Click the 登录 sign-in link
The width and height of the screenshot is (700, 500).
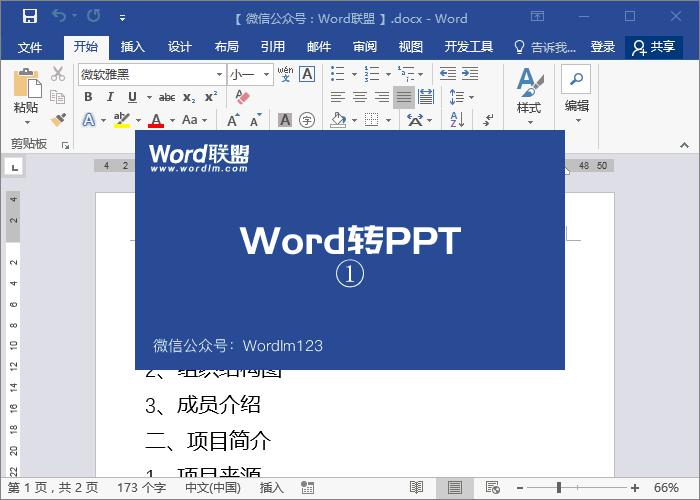(x=603, y=46)
